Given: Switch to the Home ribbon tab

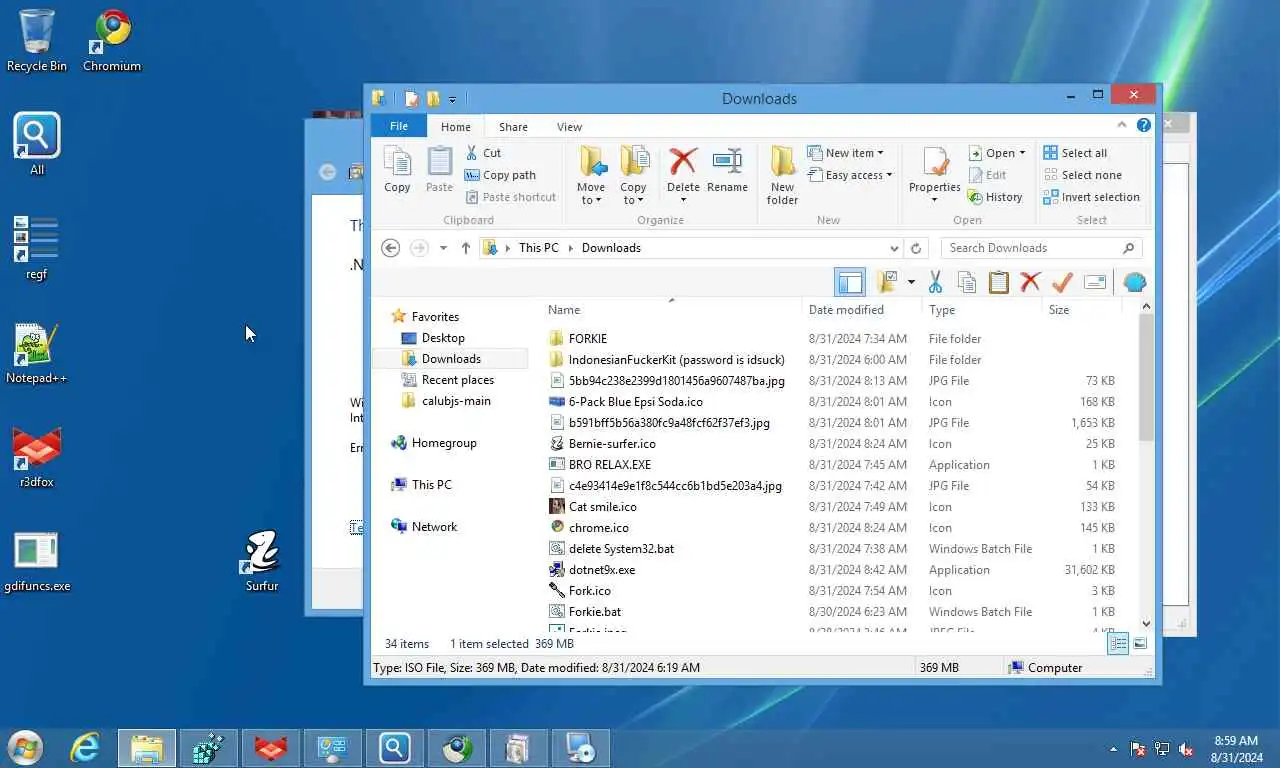Looking at the screenshot, I should coord(456,127).
